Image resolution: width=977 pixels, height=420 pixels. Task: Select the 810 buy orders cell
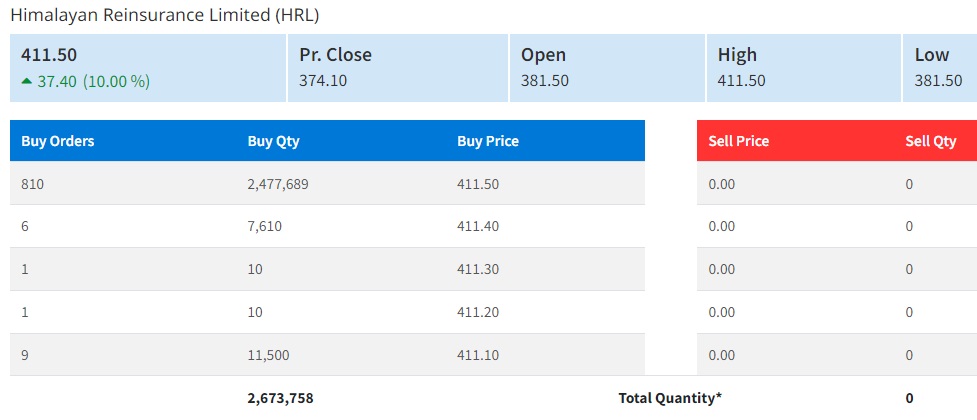(x=32, y=184)
